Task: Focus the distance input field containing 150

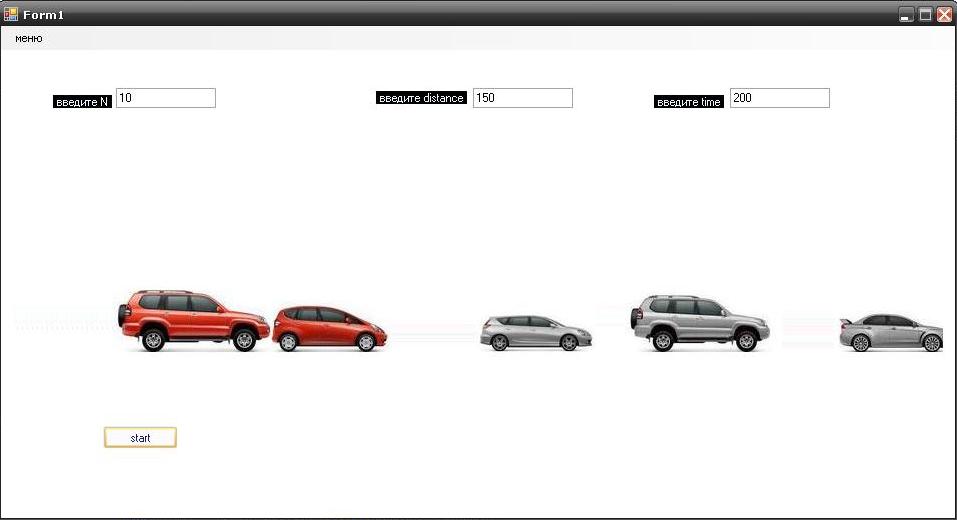Action: (x=523, y=98)
